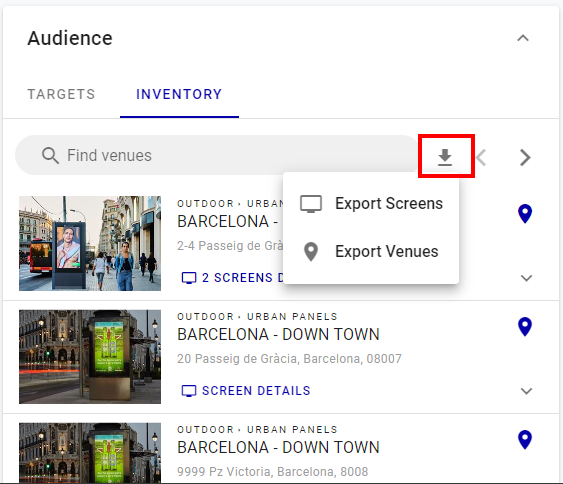Screen dimensions: 563x484
Task: Focus the Find venues search field
Action: click(x=217, y=155)
